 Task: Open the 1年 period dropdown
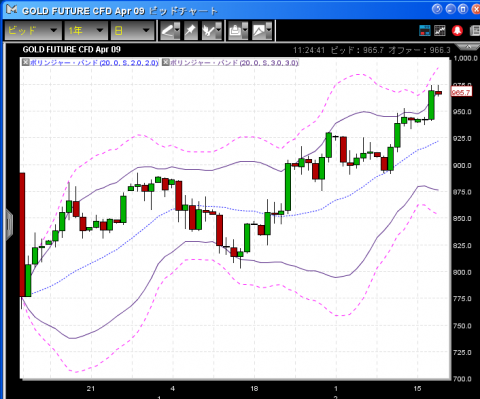click(86, 31)
